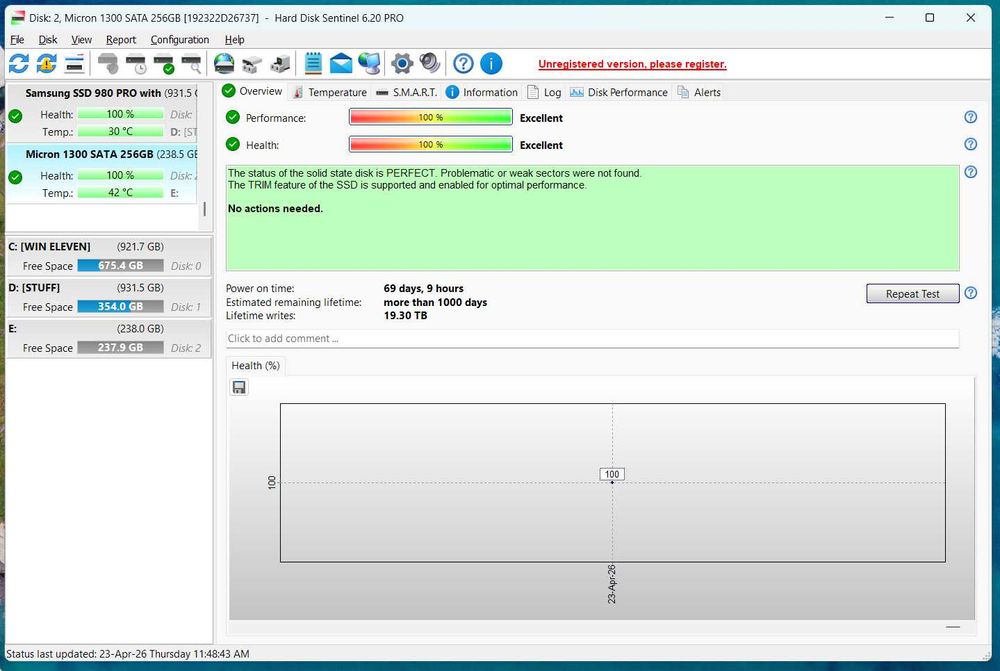Click the Performance 100 % bar

tap(430, 117)
